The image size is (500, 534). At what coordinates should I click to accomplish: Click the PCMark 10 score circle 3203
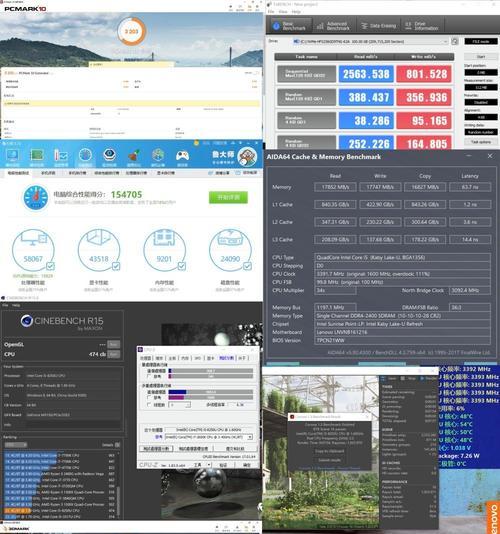(x=132, y=31)
